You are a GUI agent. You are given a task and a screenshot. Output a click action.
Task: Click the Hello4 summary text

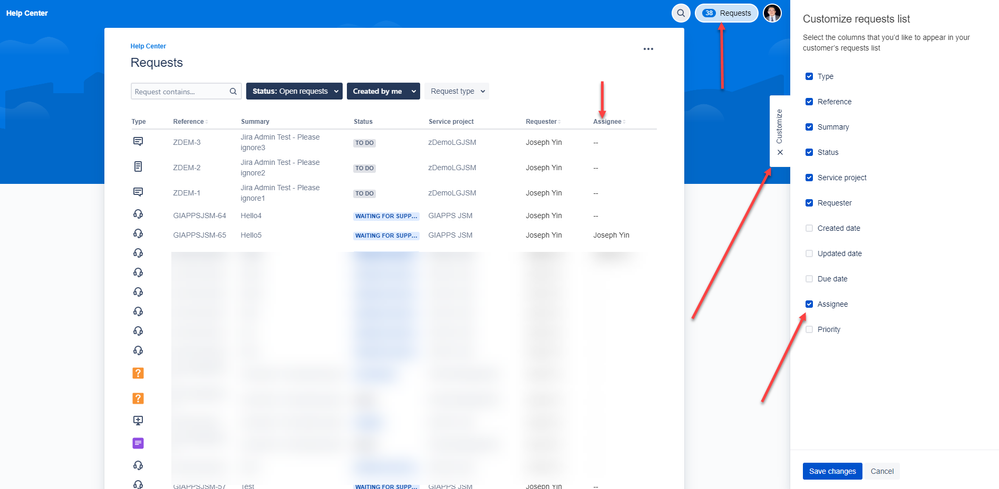251,216
